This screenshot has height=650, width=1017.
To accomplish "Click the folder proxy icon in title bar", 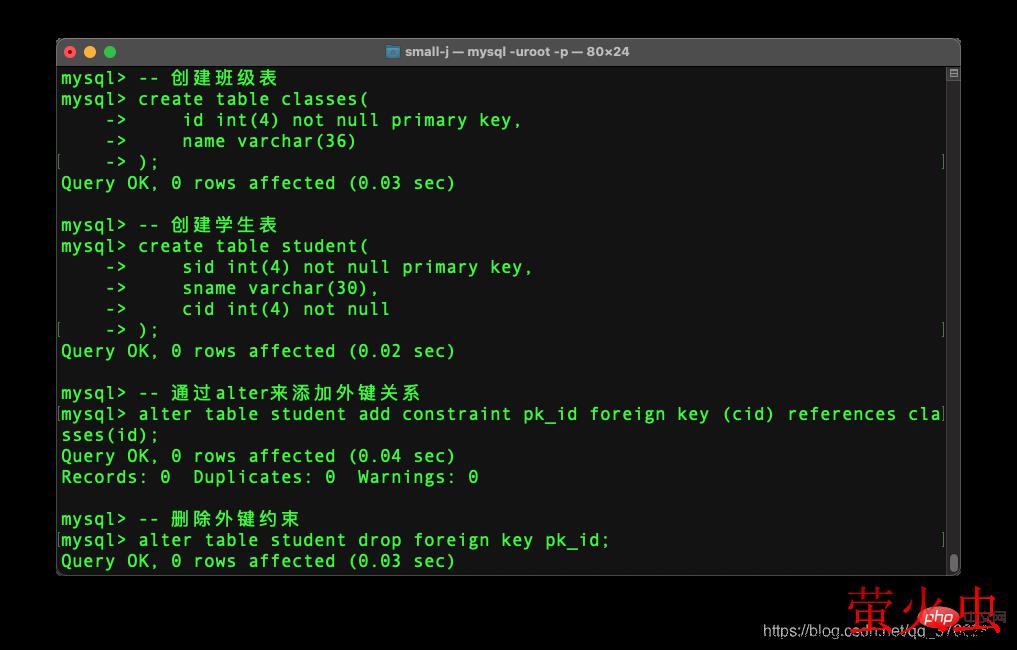I will pyautogui.click(x=393, y=52).
